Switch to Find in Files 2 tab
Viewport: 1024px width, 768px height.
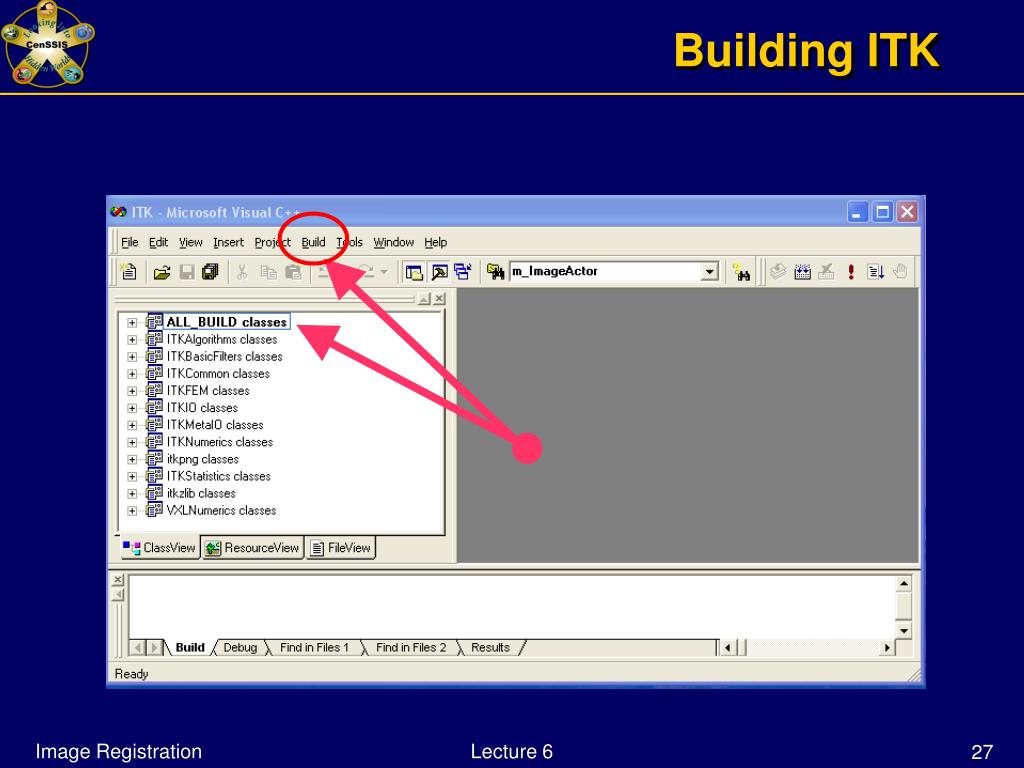click(x=411, y=647)
